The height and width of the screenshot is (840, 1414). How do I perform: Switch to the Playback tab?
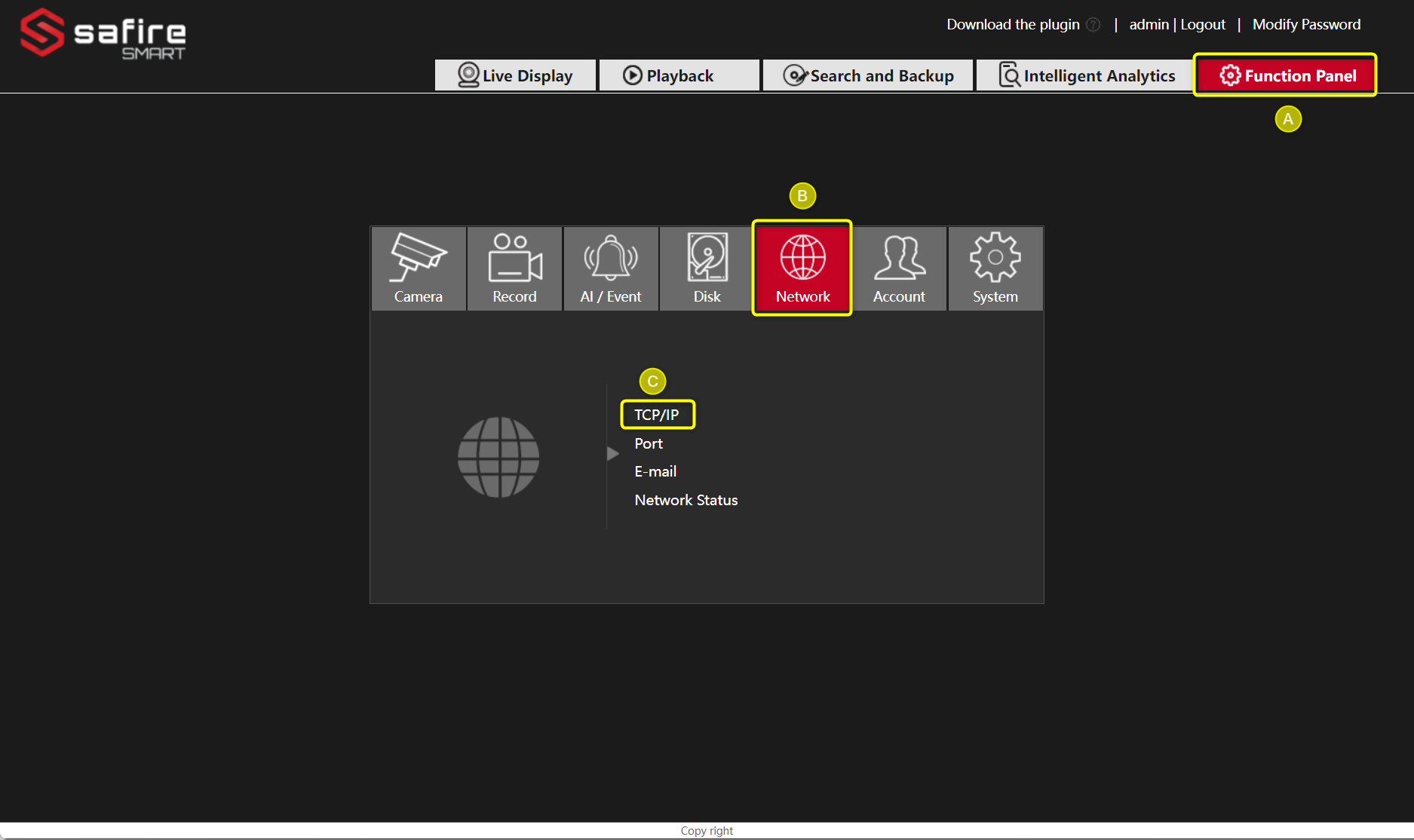[x=679, y=75]
